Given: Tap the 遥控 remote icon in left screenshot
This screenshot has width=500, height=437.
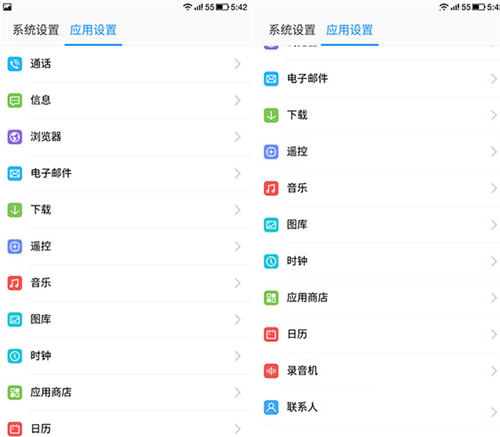Looking at the screenshot, I should click(x=15, y=247).
